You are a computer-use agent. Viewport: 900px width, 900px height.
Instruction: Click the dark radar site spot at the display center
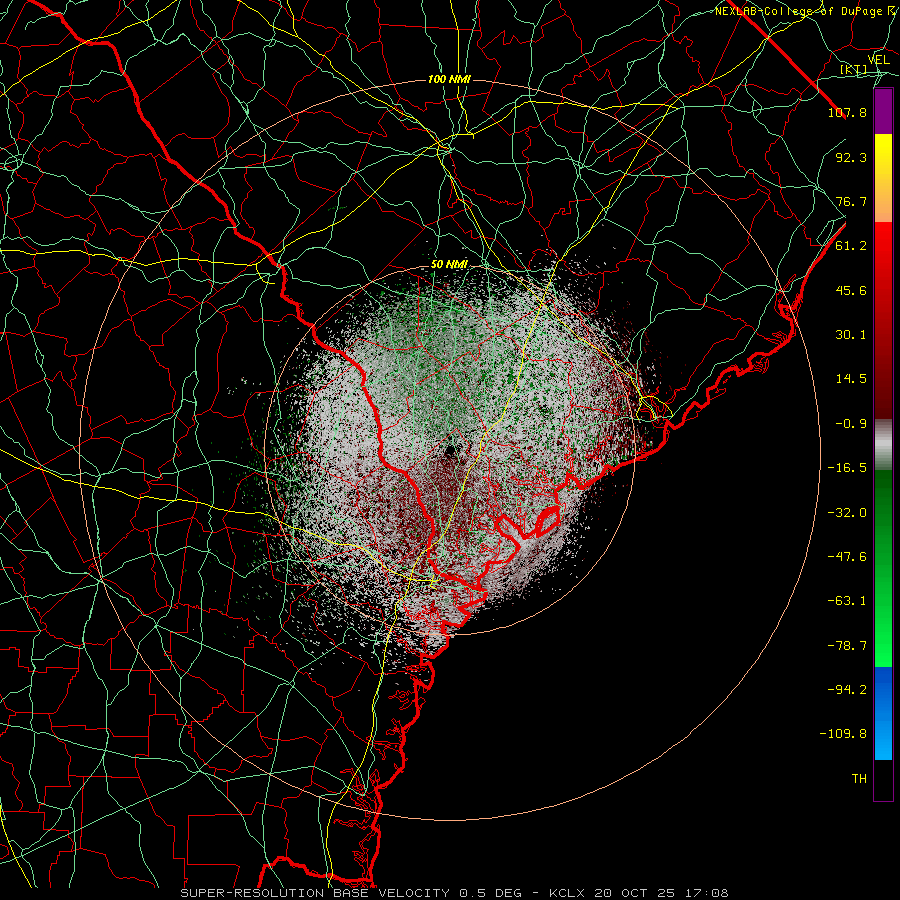[x=450, y=451]
